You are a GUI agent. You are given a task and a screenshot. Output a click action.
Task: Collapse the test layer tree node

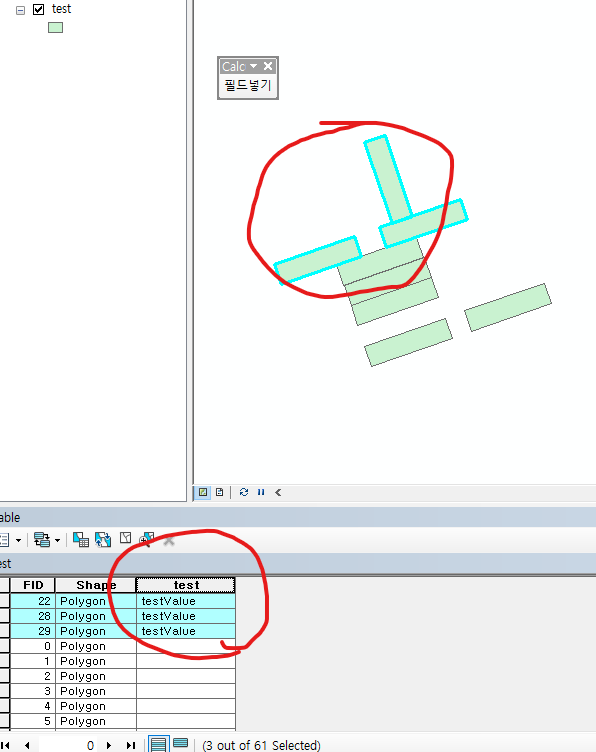coord(20,10)
